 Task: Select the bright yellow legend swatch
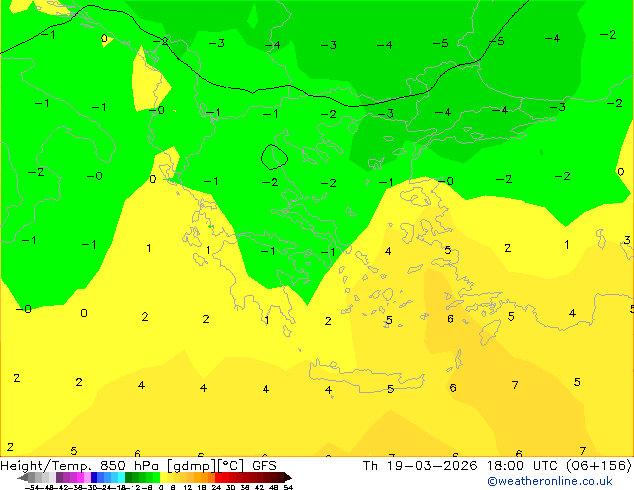point(163,477)
